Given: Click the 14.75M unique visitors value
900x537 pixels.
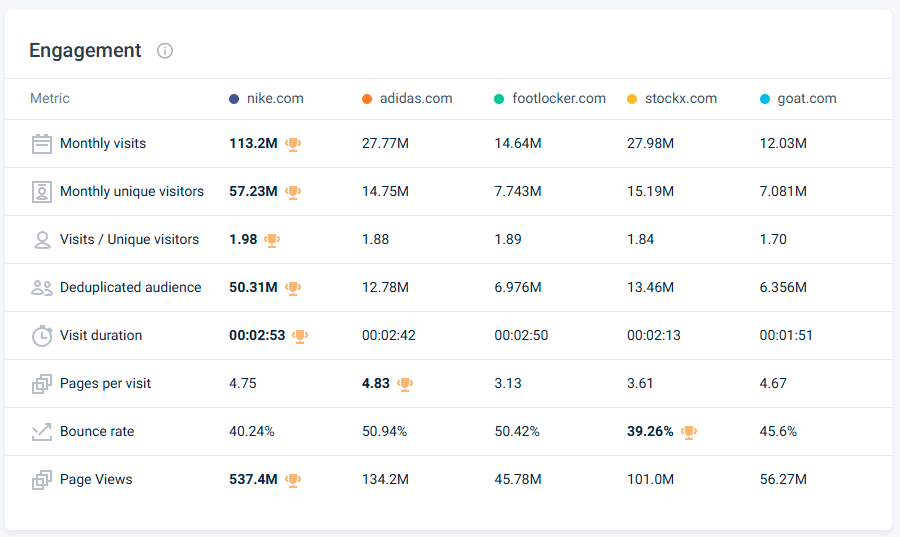Looking at the screenshot, I should coord(385,192).
